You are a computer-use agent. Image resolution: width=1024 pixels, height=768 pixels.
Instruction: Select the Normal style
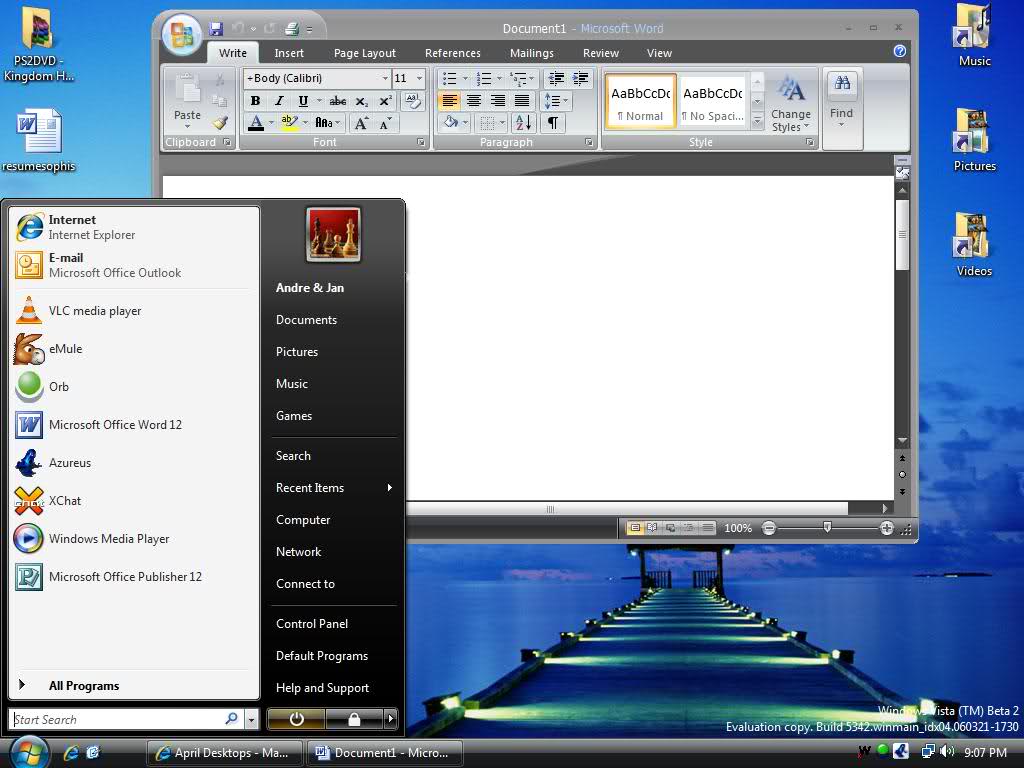click(x=641, y=103)
